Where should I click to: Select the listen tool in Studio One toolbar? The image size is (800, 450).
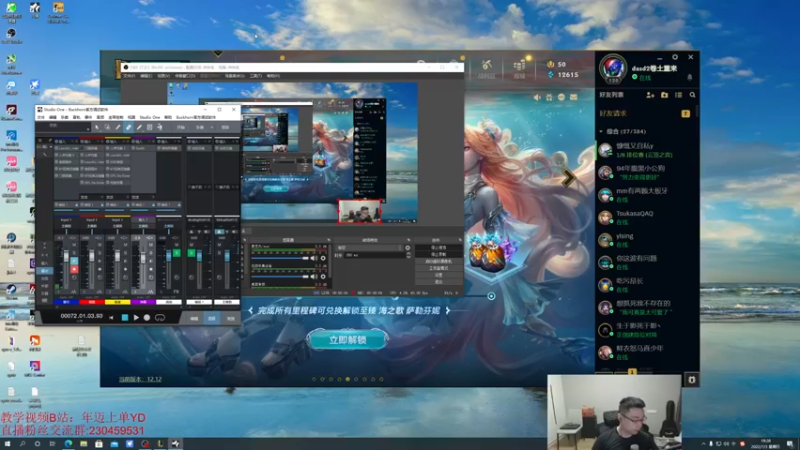pyautogui.click(x=160, y=127)
